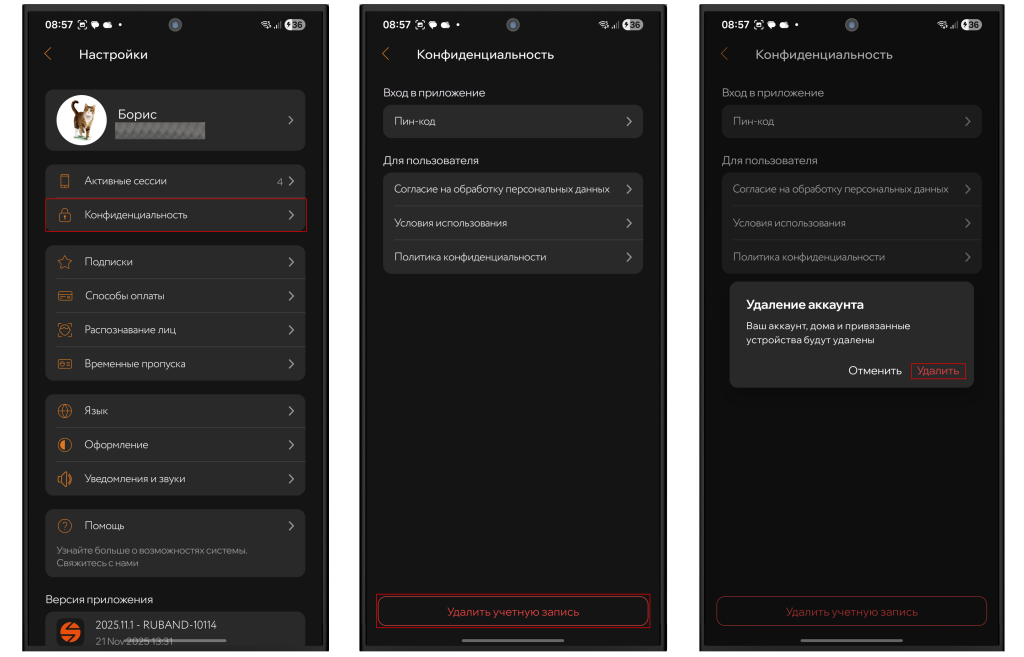The height and width of the screenshot is (657, 1024).
Task: Tap the chevron next to session count 4
Action: pyautogui.click(x=291, y=181)
